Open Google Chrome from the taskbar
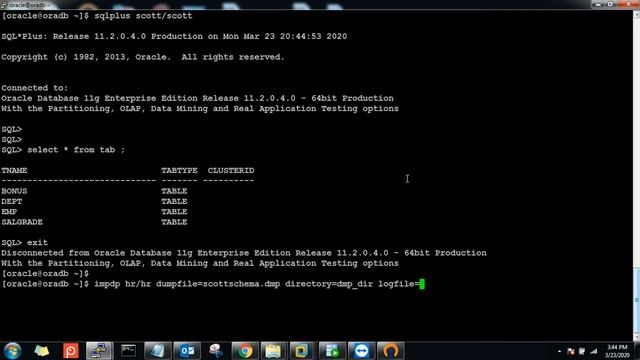The width and height of the screenshot is (640, 360). click(x=245, y=351)
